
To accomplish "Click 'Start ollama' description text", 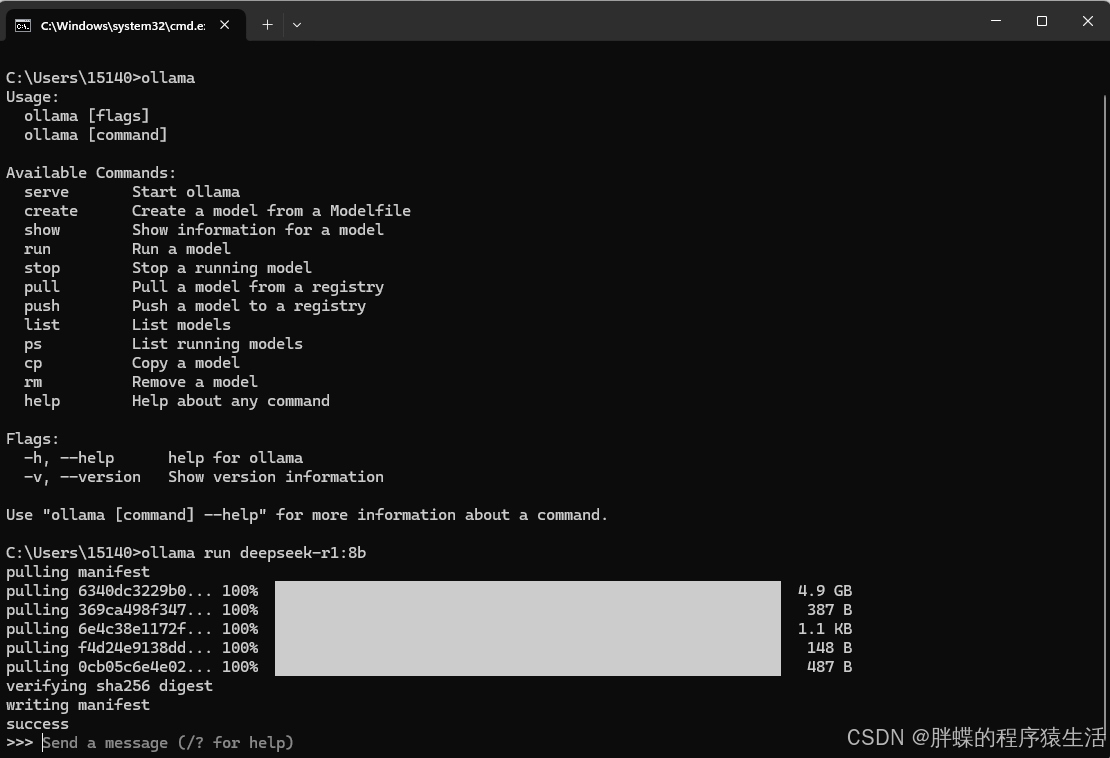I will click(x=186, y=192).
